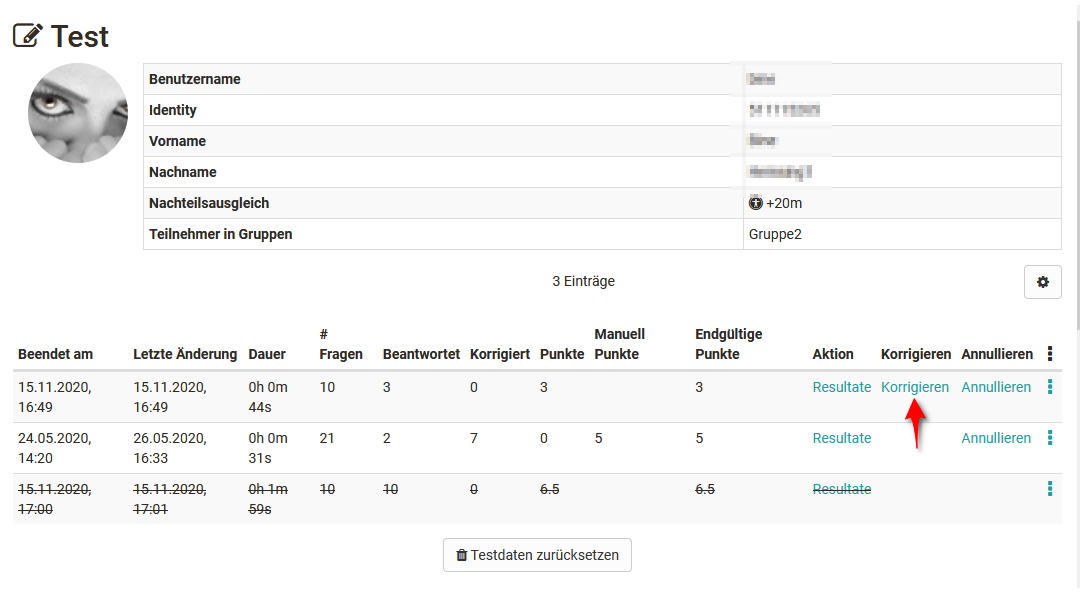The image size is (1085, 593).
Task: Open Resultate for the first attempt
Action: pos(841,387)
